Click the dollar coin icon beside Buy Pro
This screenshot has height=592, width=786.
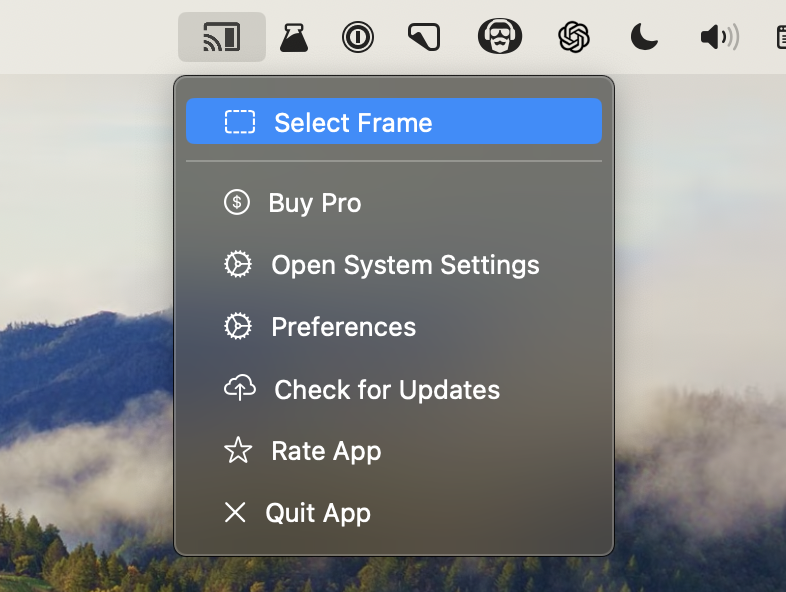[x=237, y=203]
